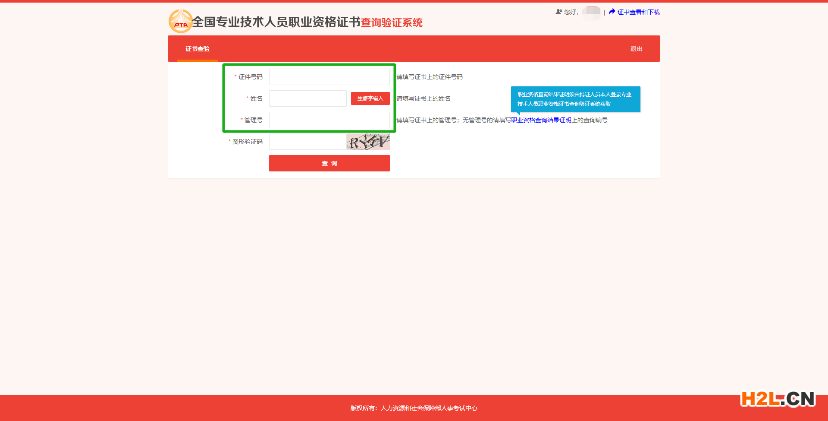The height and width of the screenshot is (421, 828).
Task: Click the blue tooltip notice box
Action: (x=576, y=99)
